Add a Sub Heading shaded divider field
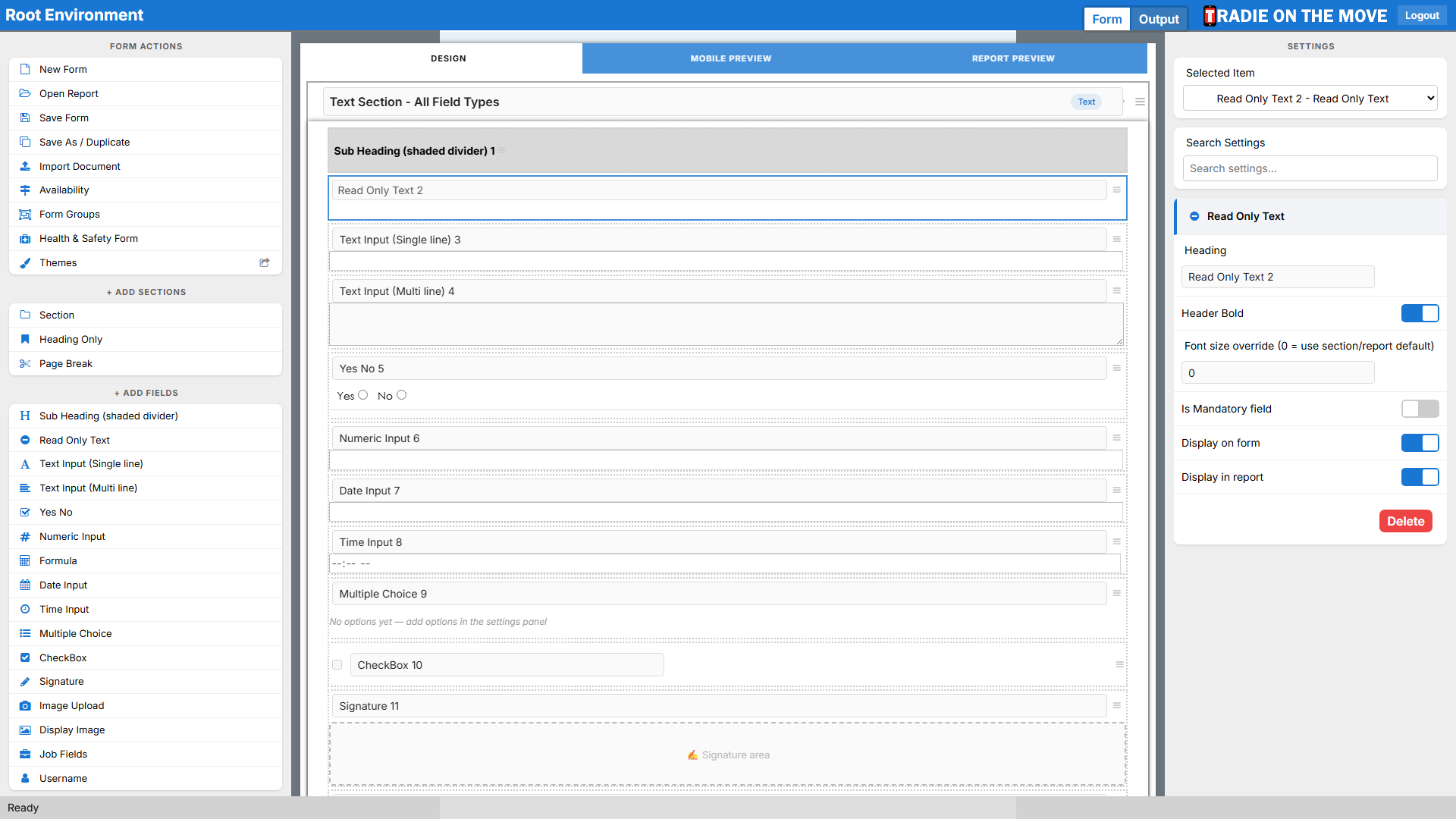 coord(146,416)
